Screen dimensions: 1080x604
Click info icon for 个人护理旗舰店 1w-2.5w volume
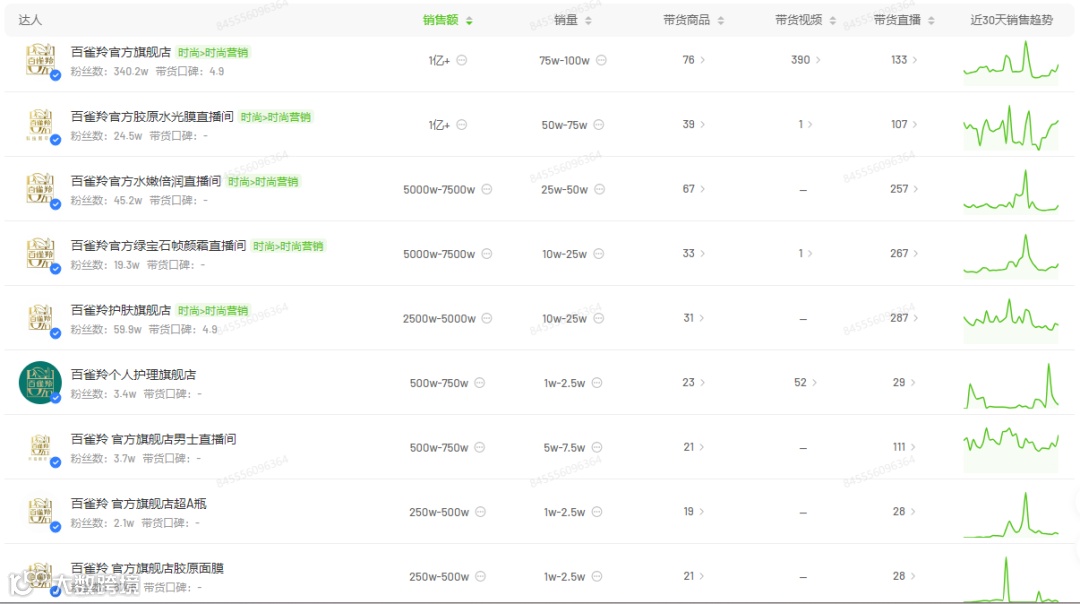[x=597, y=382]
